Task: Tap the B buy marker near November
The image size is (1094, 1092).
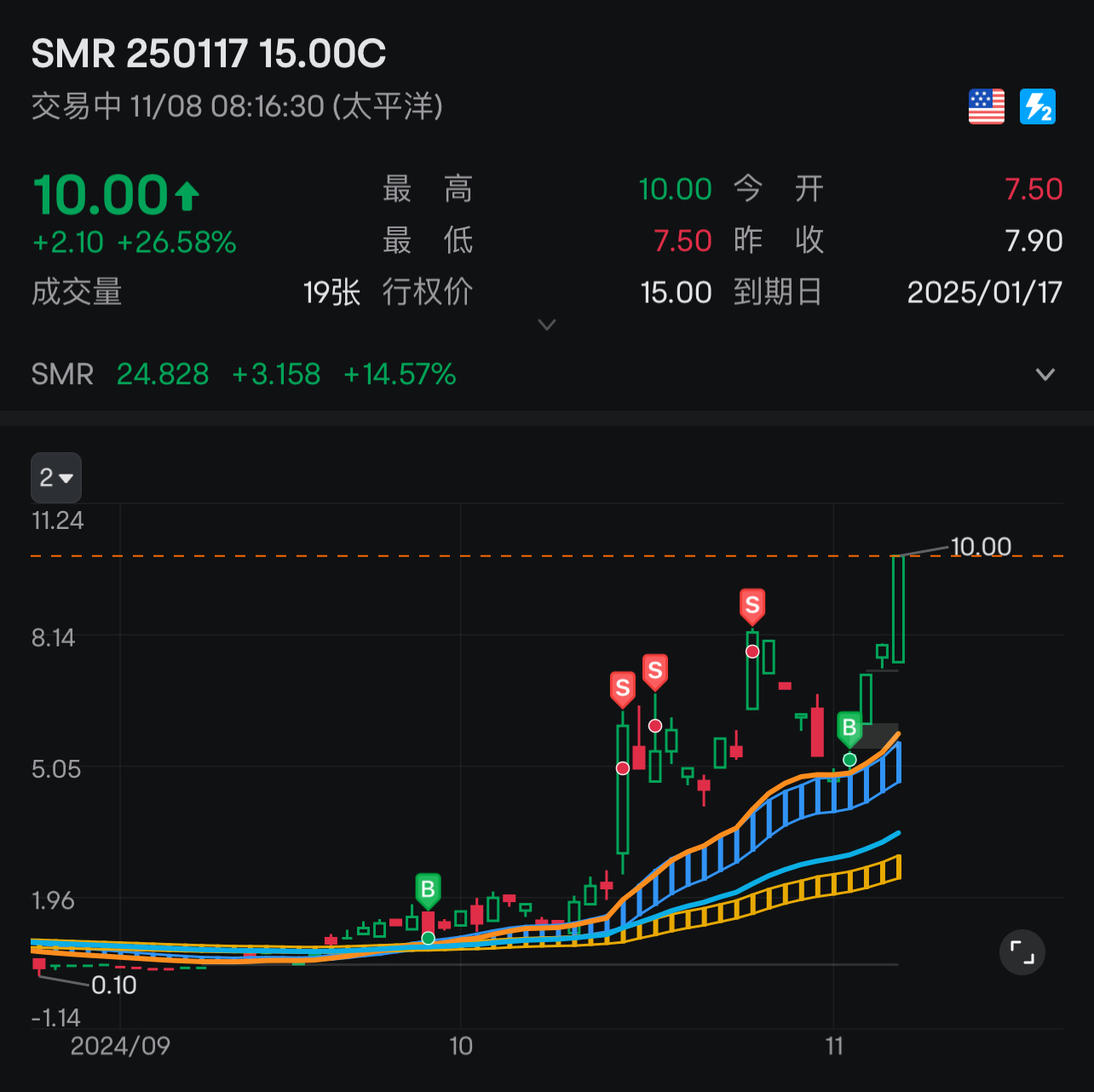Action: 849,728
